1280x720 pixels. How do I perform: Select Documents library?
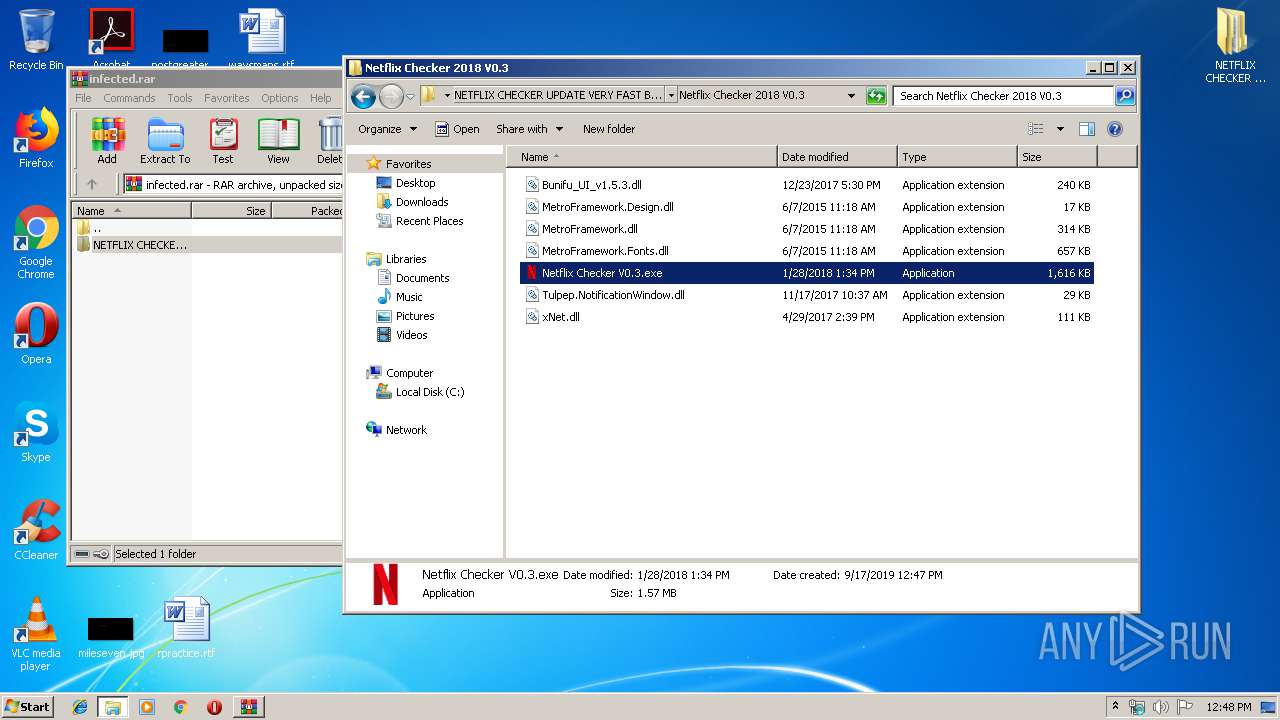click(422, 278)
